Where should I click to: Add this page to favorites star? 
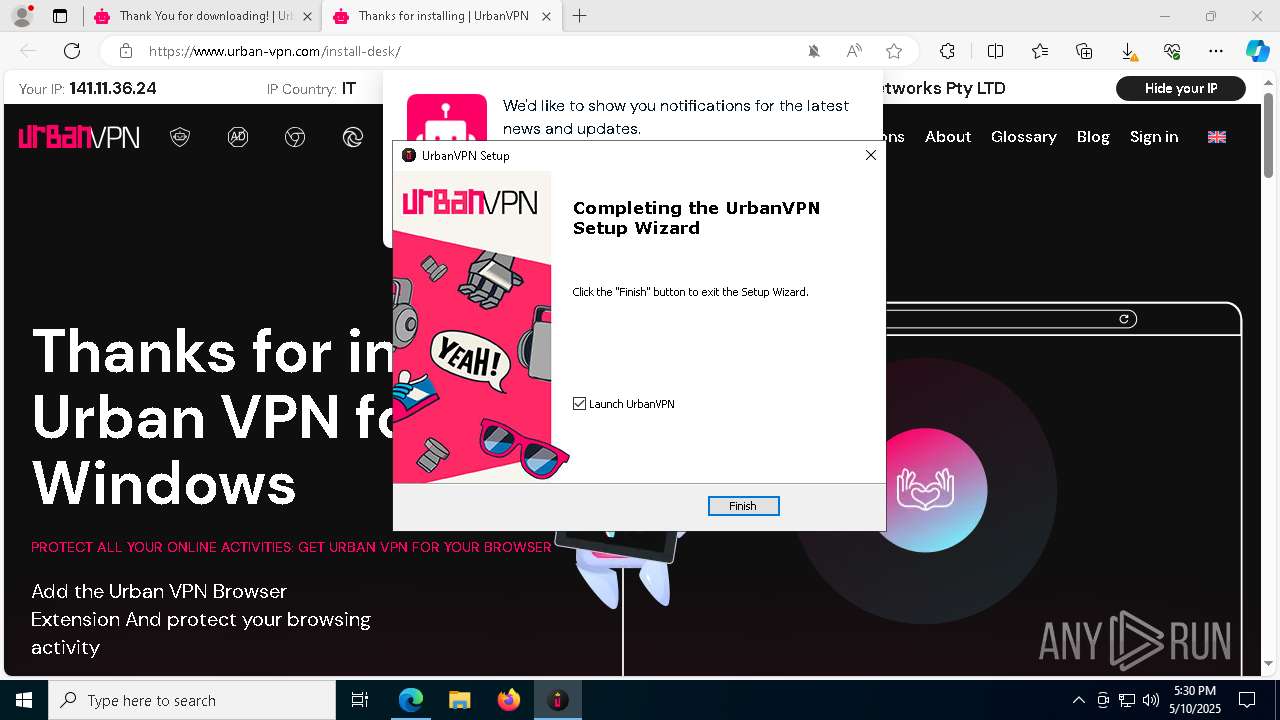click(894, 51)
